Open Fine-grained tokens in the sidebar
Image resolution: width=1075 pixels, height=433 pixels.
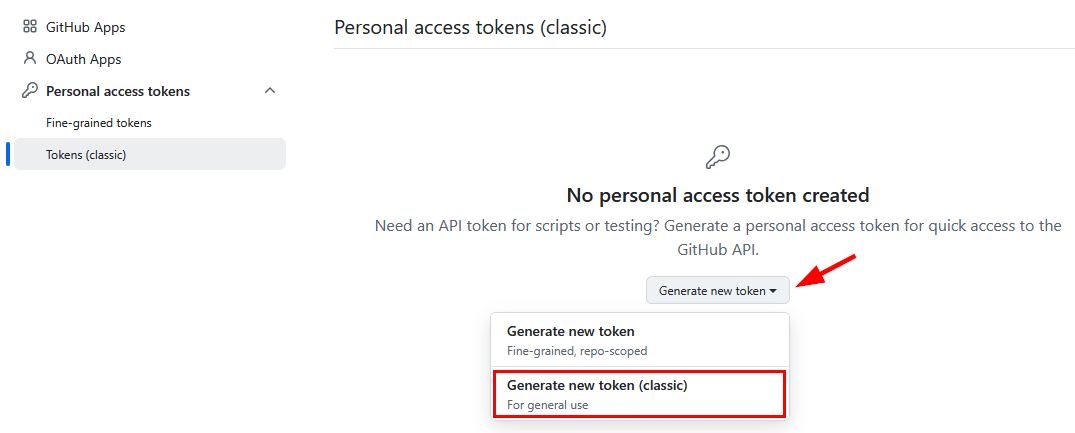(99, 123)
